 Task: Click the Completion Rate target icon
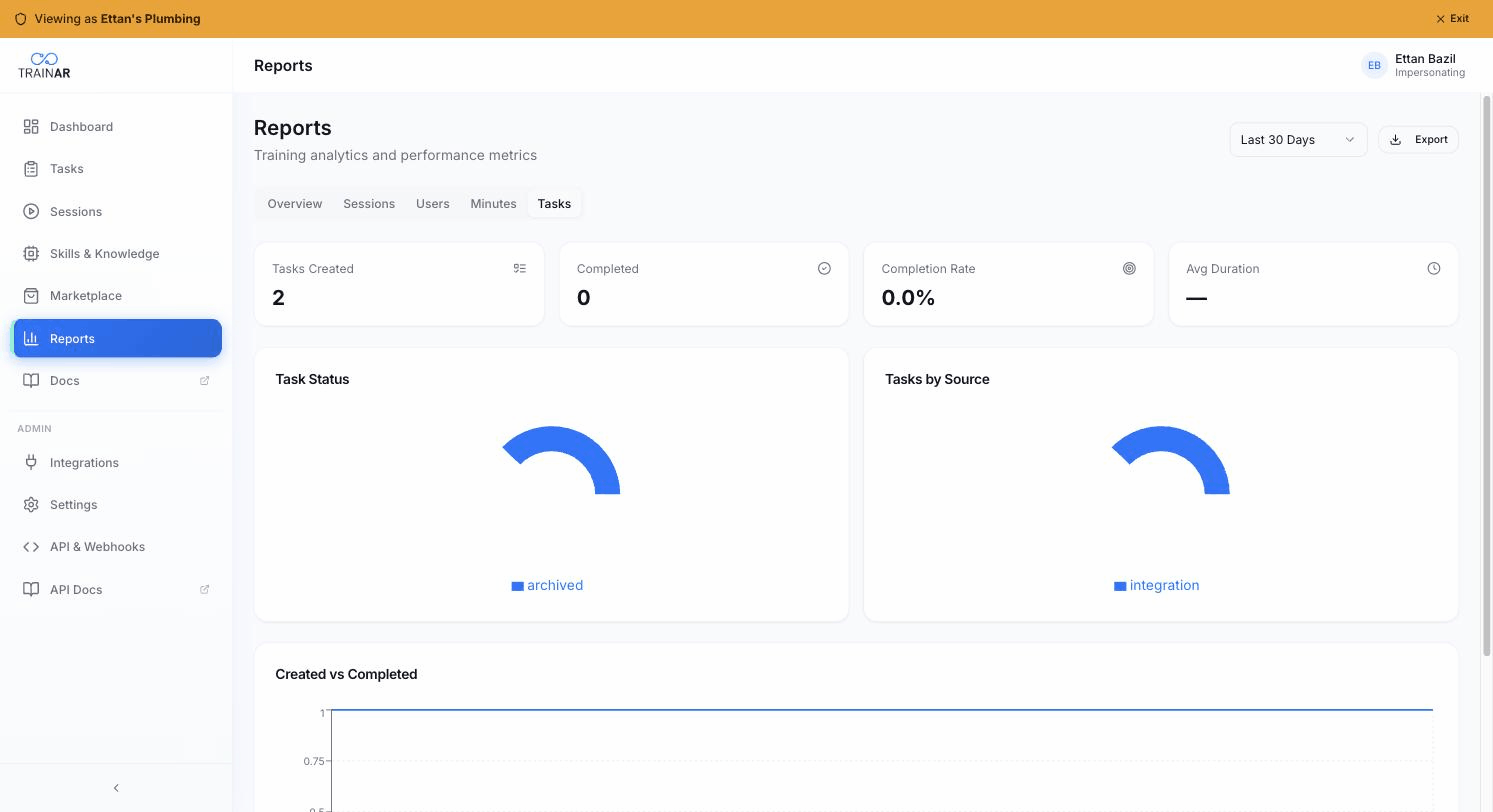1129,268
